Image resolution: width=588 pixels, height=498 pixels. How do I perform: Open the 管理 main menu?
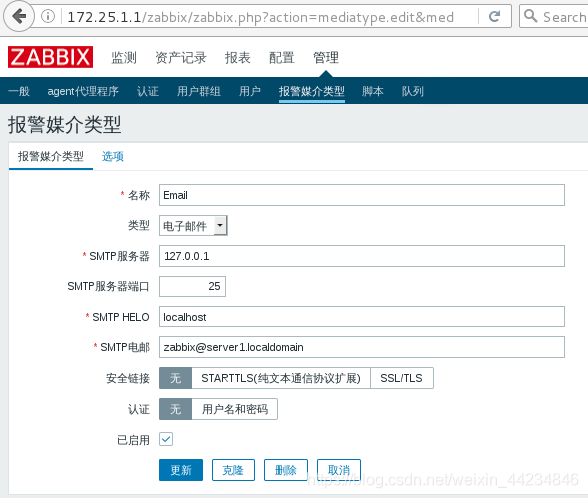point(326,58)
